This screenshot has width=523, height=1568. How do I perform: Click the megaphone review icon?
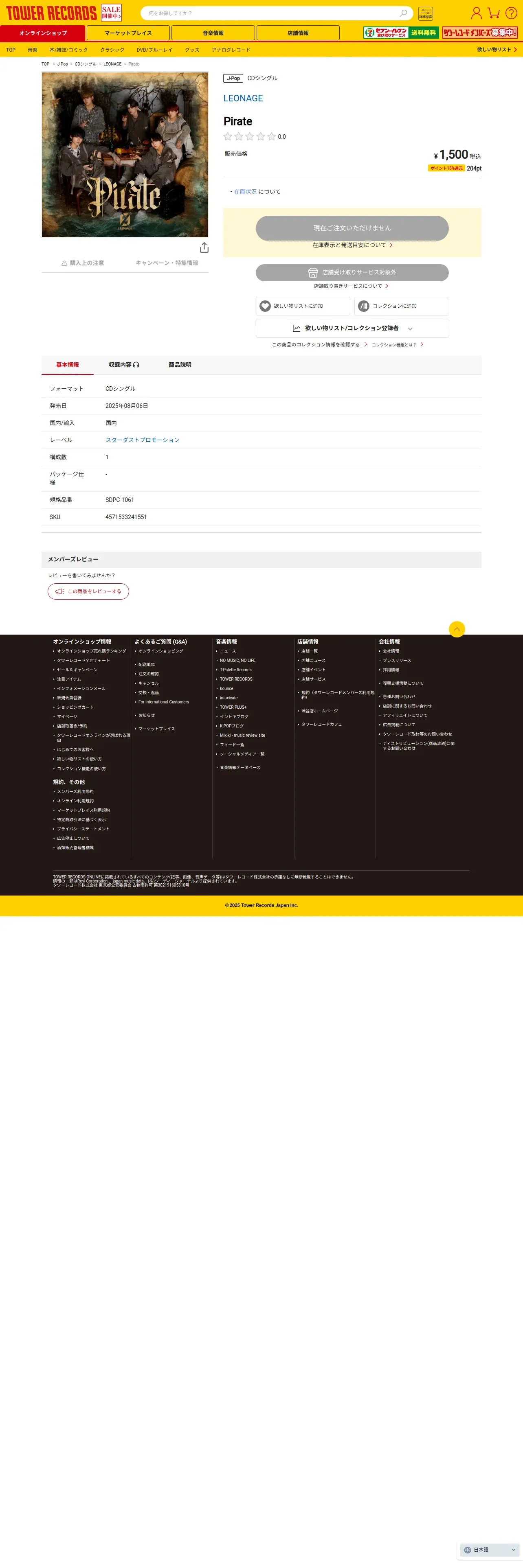[x=59, y=591]
